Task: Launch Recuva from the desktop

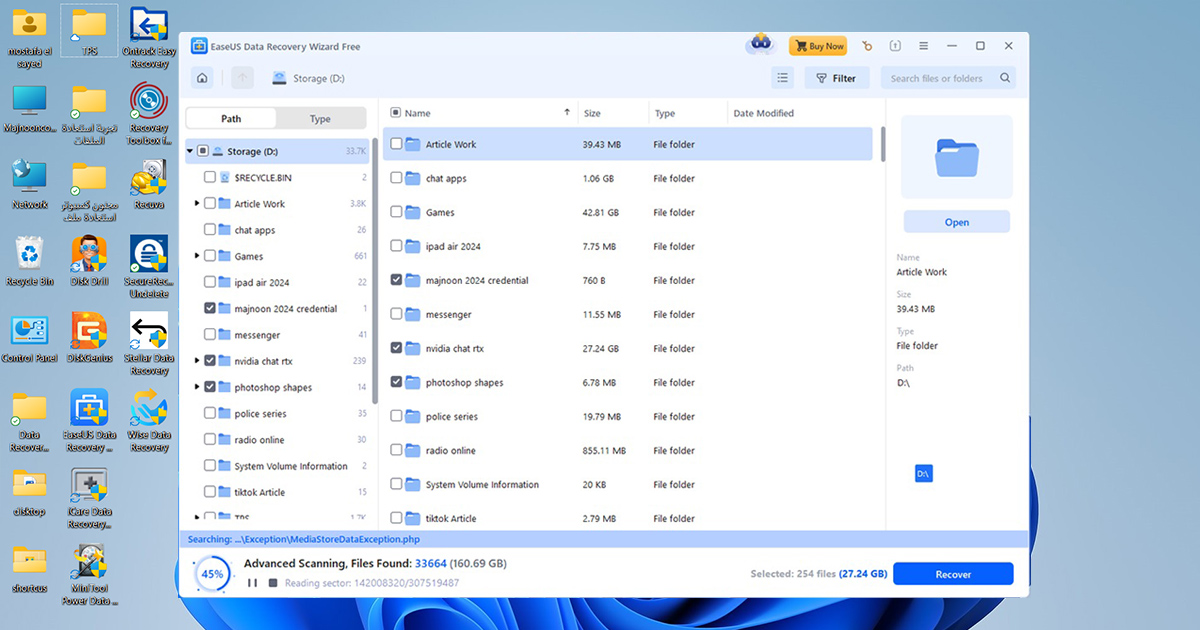Action: 148,187
